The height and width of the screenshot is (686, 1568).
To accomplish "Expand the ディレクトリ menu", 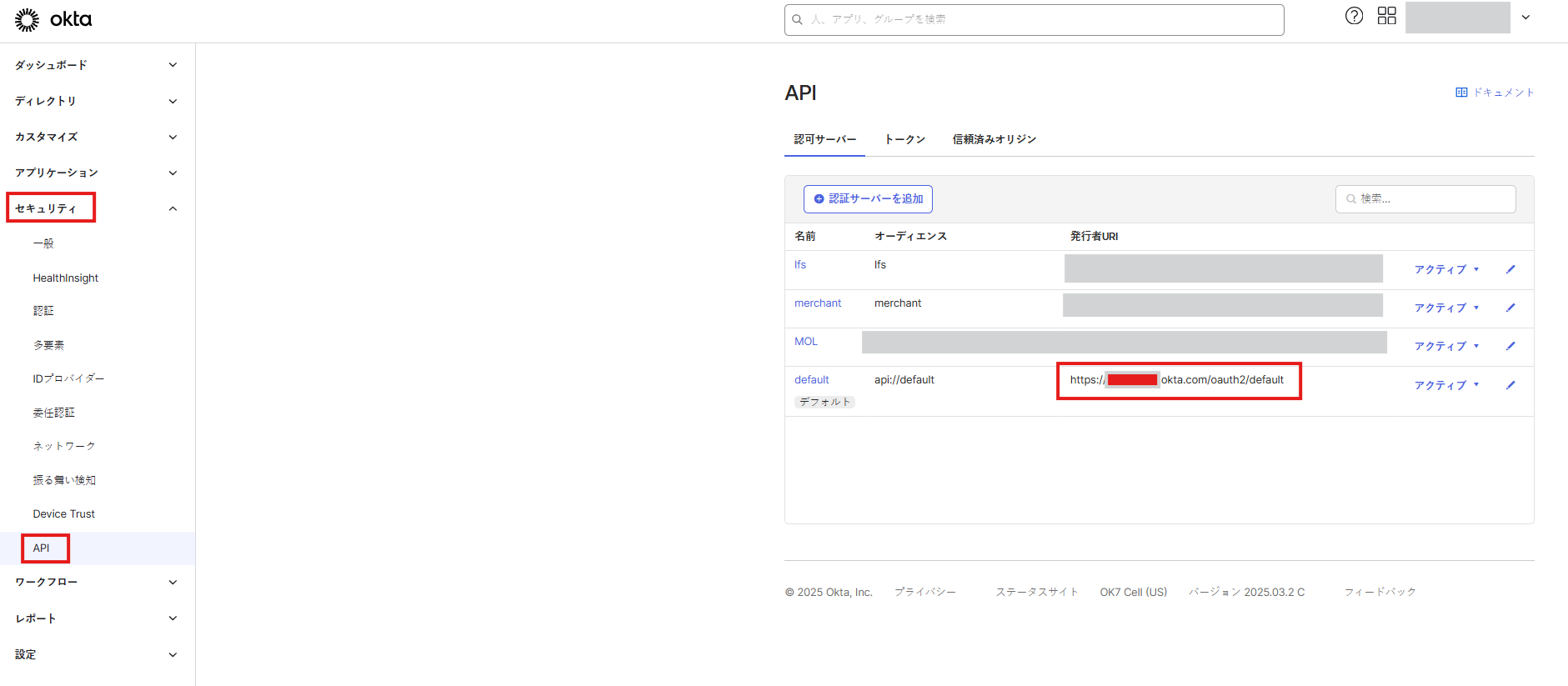I will coord(173,101).
